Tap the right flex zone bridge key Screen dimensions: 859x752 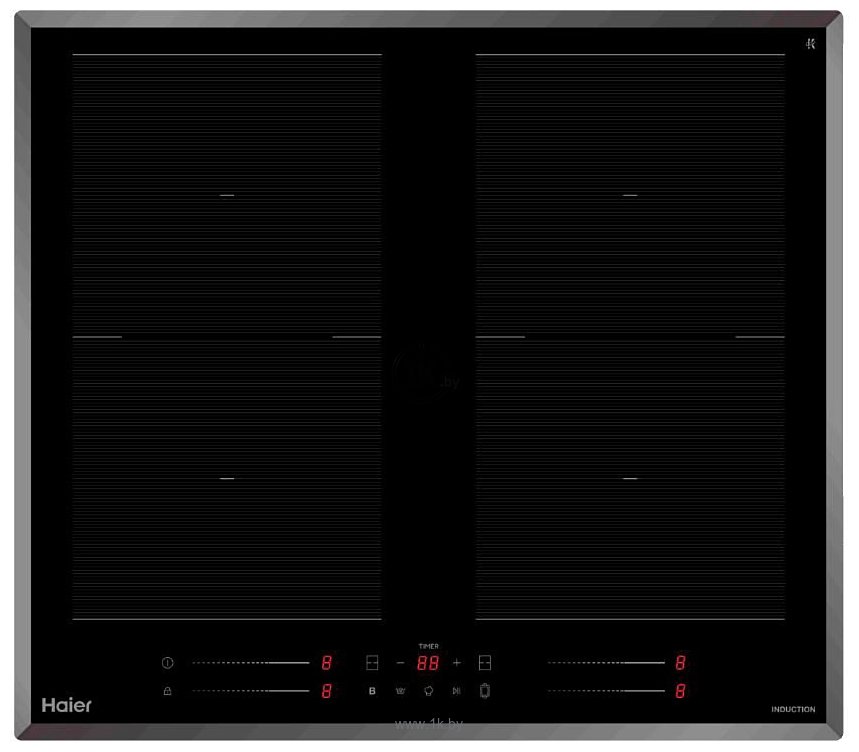[485, 663]
